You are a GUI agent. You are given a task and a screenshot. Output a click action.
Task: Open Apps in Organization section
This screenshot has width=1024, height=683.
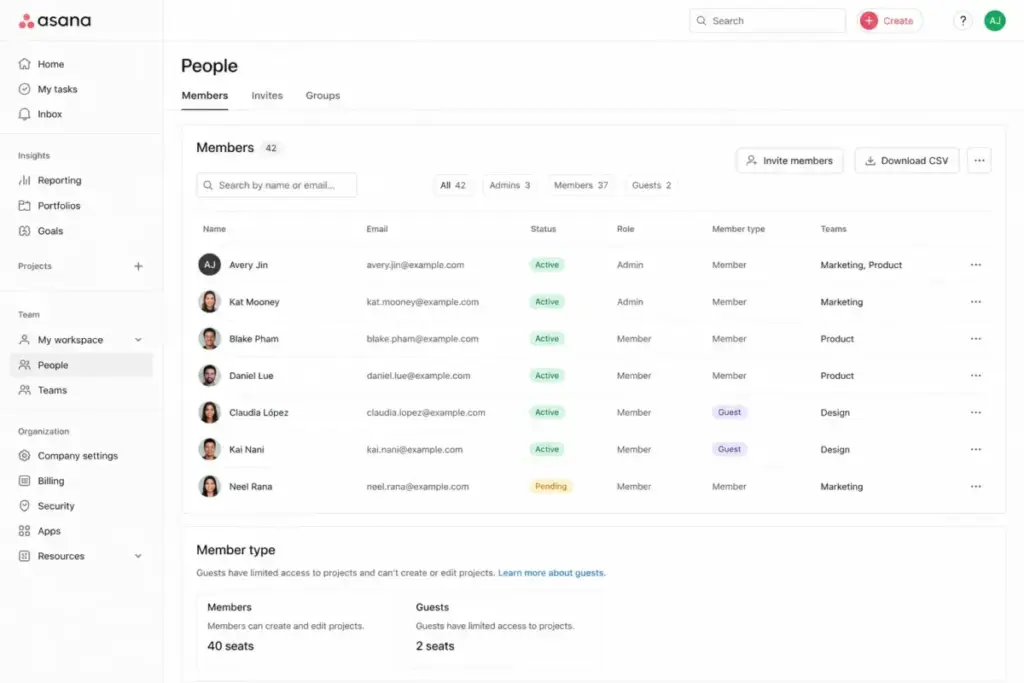tap(48, 532)
